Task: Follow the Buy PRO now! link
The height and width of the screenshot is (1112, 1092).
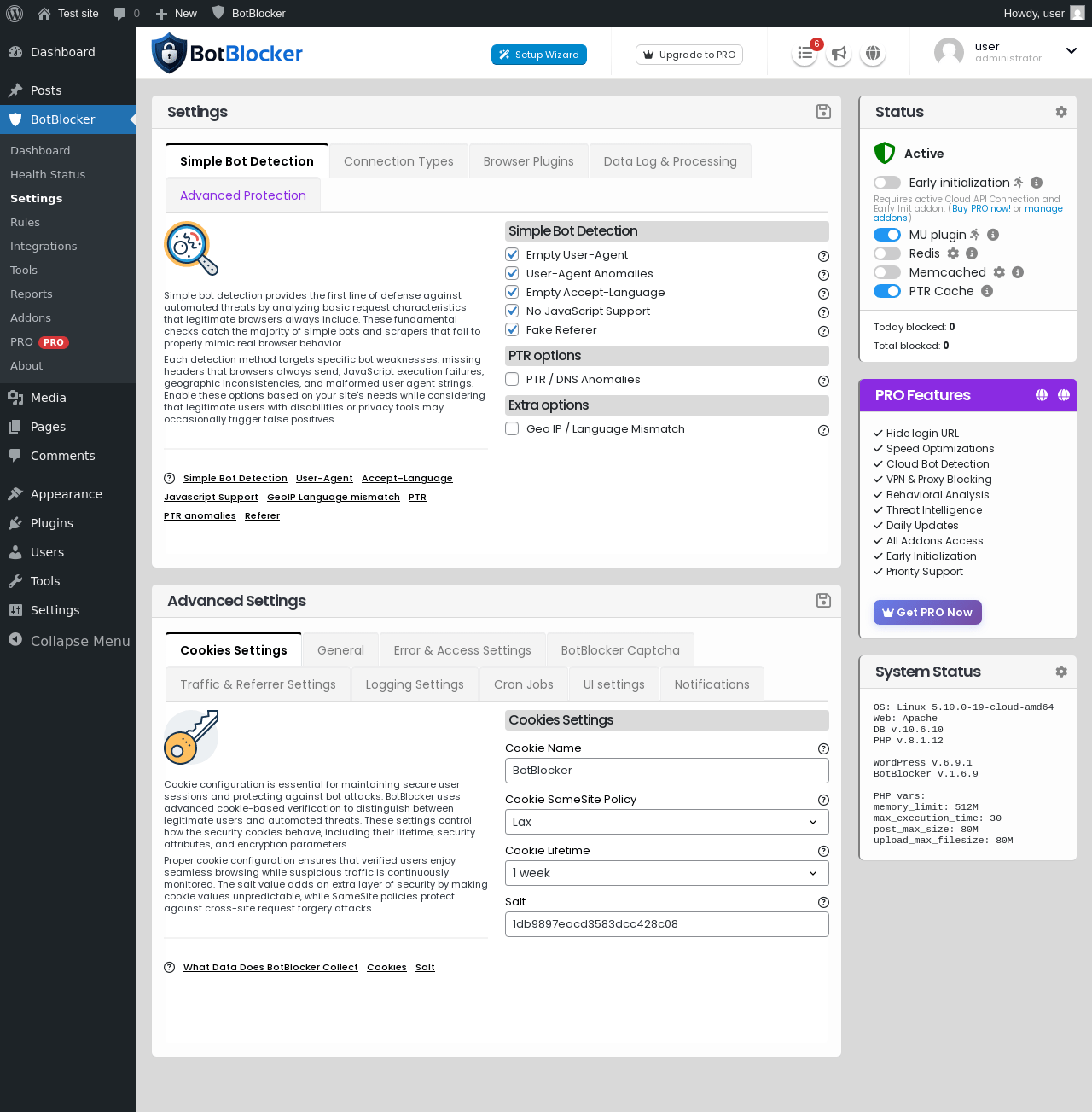Action: (981, 208)
